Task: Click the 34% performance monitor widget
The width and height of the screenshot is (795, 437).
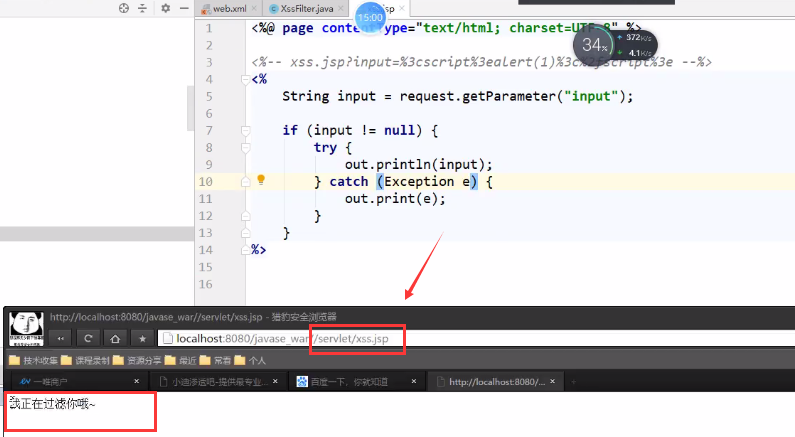Action: click(593, 45)
